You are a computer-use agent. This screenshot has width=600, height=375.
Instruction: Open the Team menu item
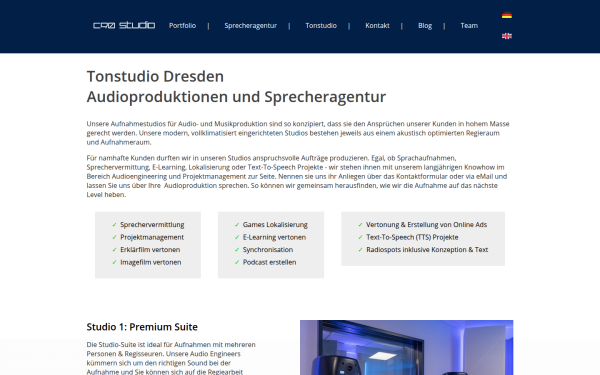469,26
